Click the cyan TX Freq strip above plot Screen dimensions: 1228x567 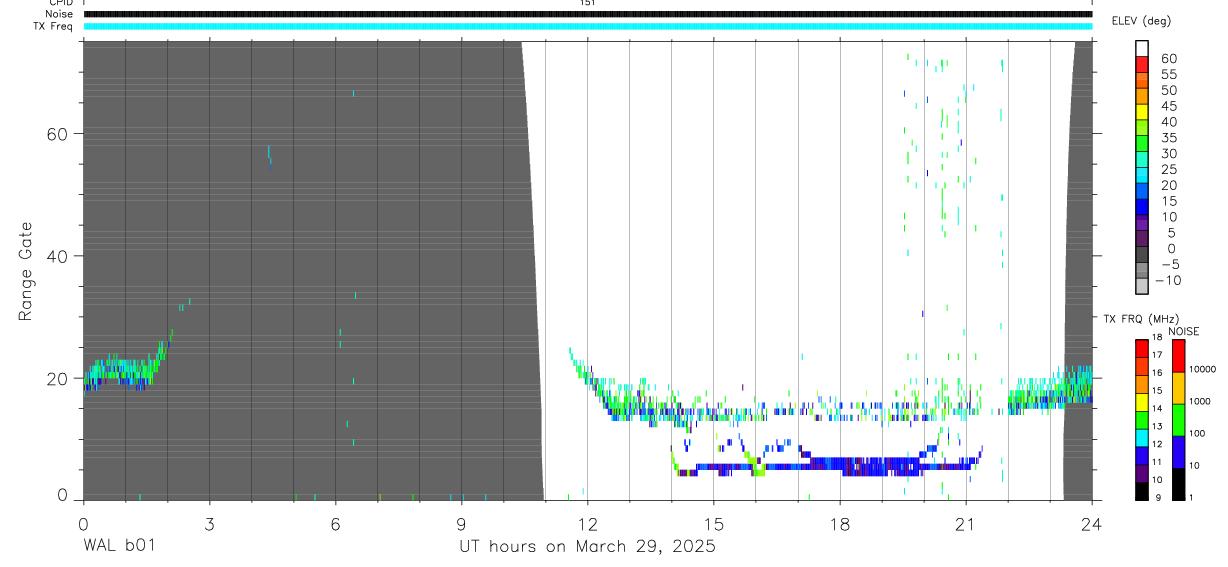(588, 26)
